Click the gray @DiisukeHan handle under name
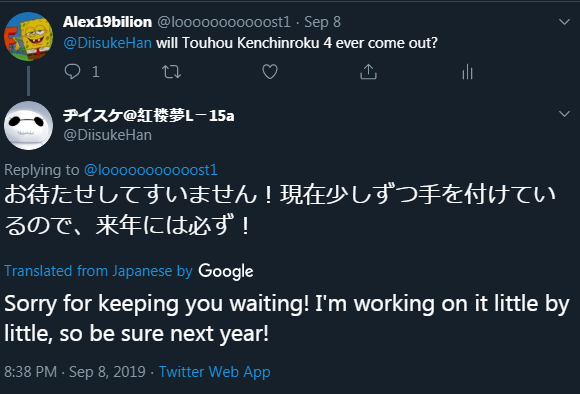This screenshot has width=580, height=394. tap(108, 135)
